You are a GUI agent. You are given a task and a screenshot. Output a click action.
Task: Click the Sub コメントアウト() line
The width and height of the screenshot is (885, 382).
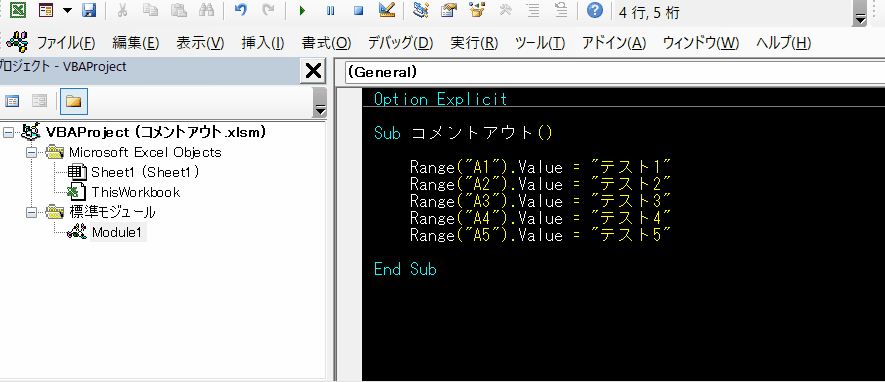463,133
